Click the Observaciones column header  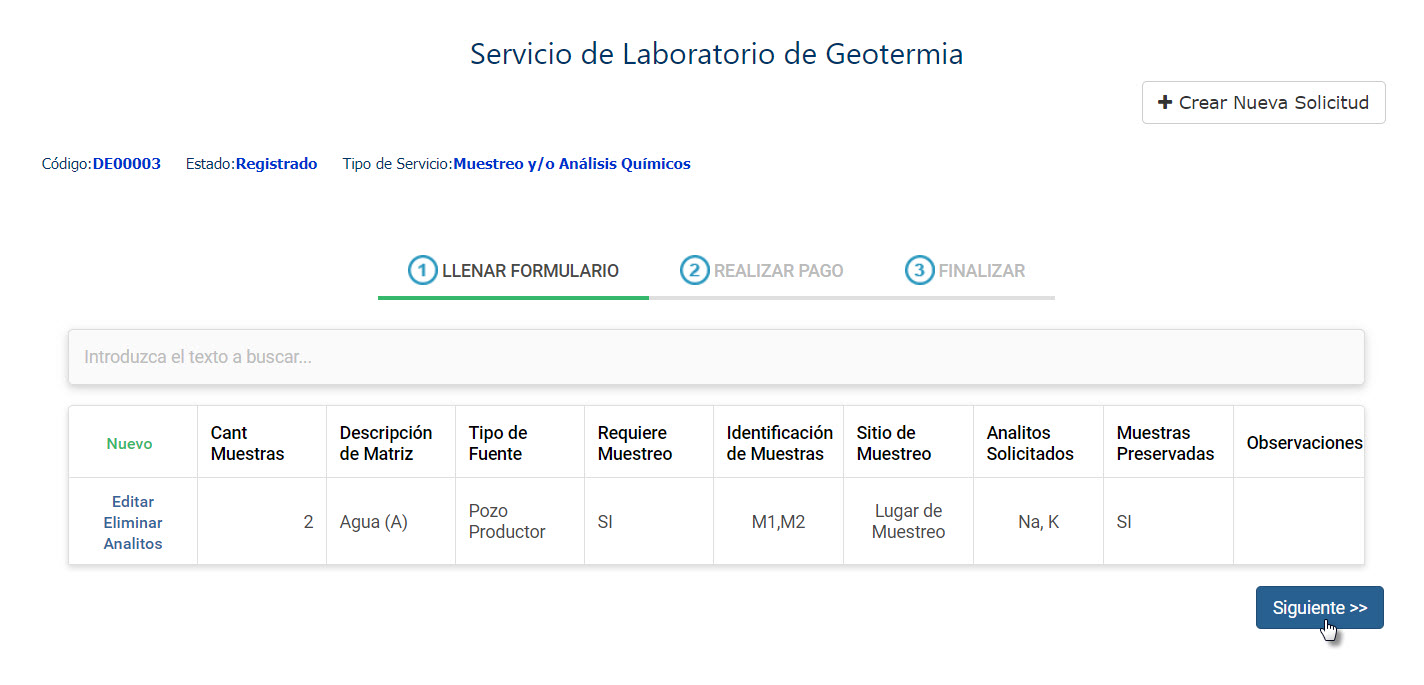click(1304, 443)
